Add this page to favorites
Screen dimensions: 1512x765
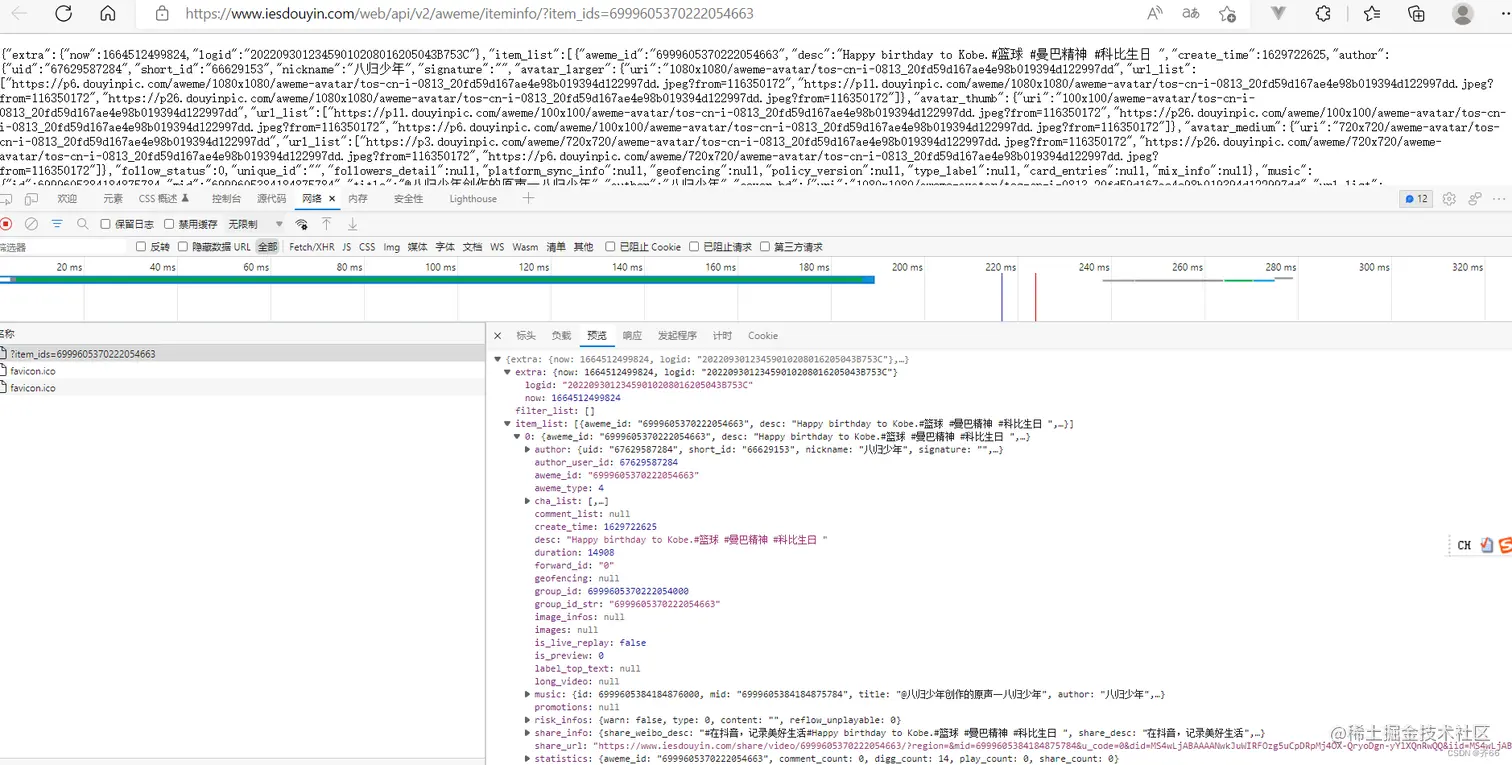1227,14
